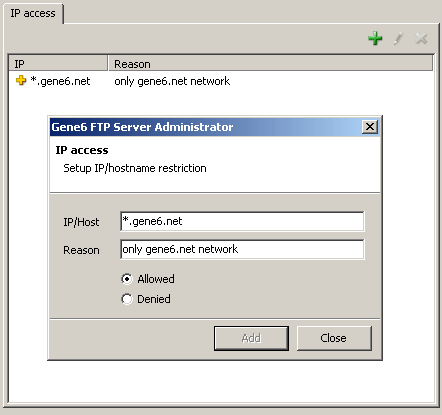Click the yellow plus icon beside *.gene6.net
The image size is (442, 415).
pos(21,80)
